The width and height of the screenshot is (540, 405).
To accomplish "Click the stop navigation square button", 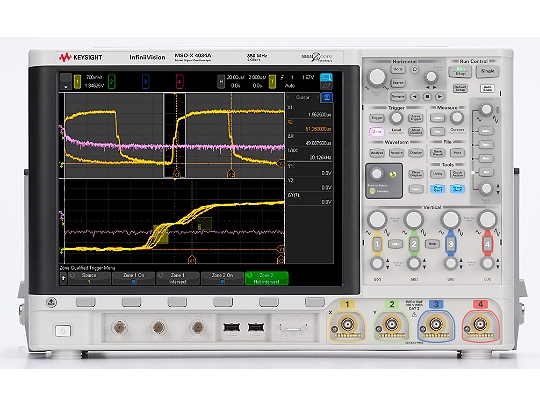I will click(x=427, y=97).
